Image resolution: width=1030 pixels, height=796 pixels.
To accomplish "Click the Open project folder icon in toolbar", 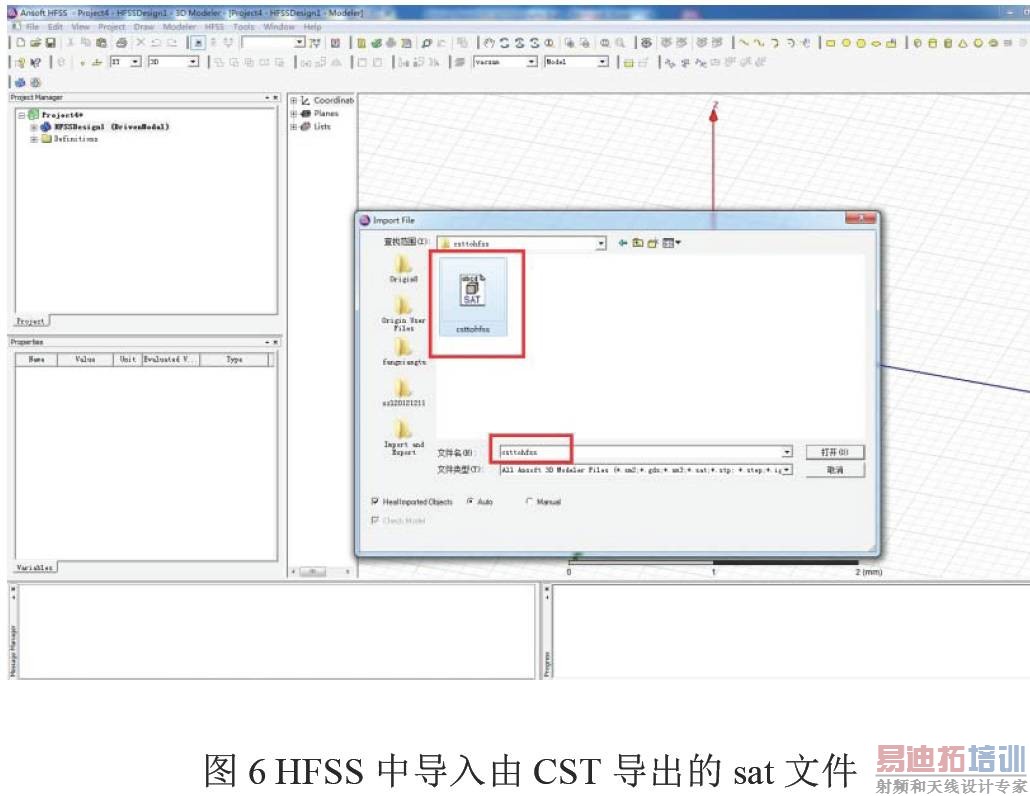I will tap(35, 43).
